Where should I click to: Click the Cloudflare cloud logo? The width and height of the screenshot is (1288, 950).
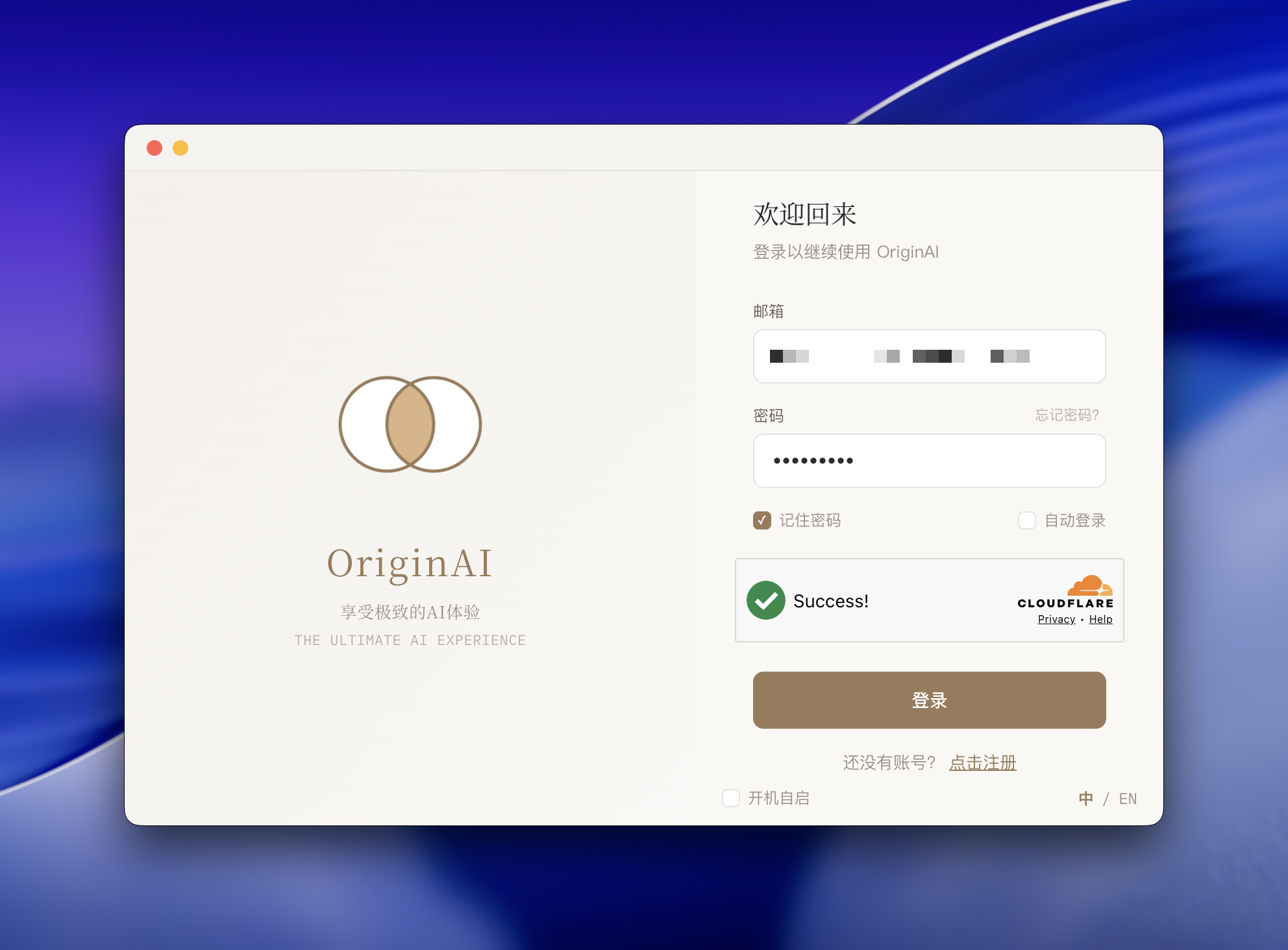click(x=1090, y=585)
